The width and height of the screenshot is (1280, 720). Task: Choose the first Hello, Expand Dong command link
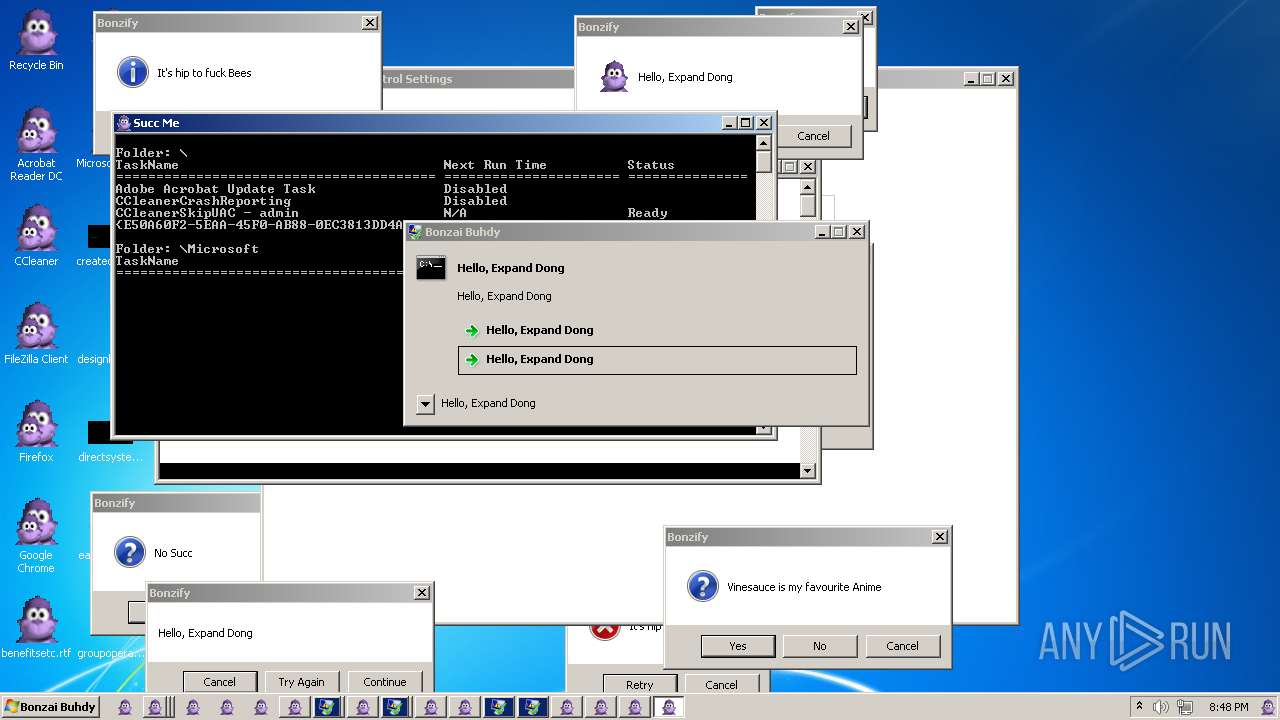[x=657, y=330]
